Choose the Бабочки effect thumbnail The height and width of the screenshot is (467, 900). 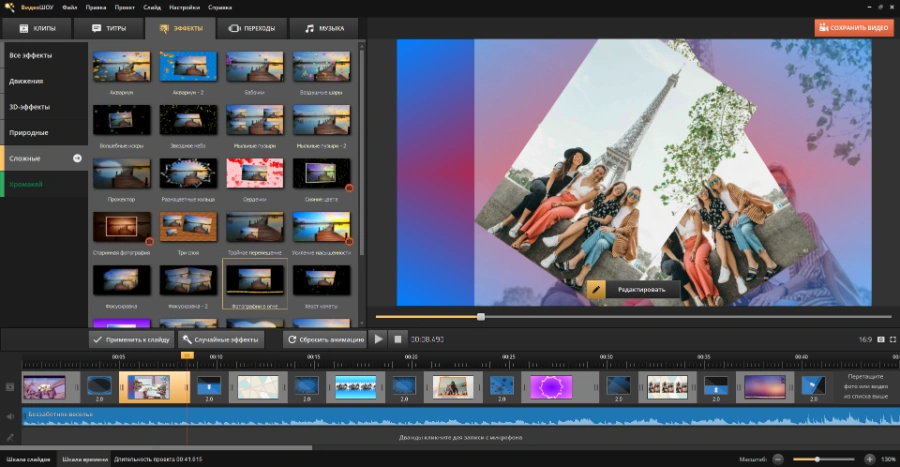click(x=255, y=67)
